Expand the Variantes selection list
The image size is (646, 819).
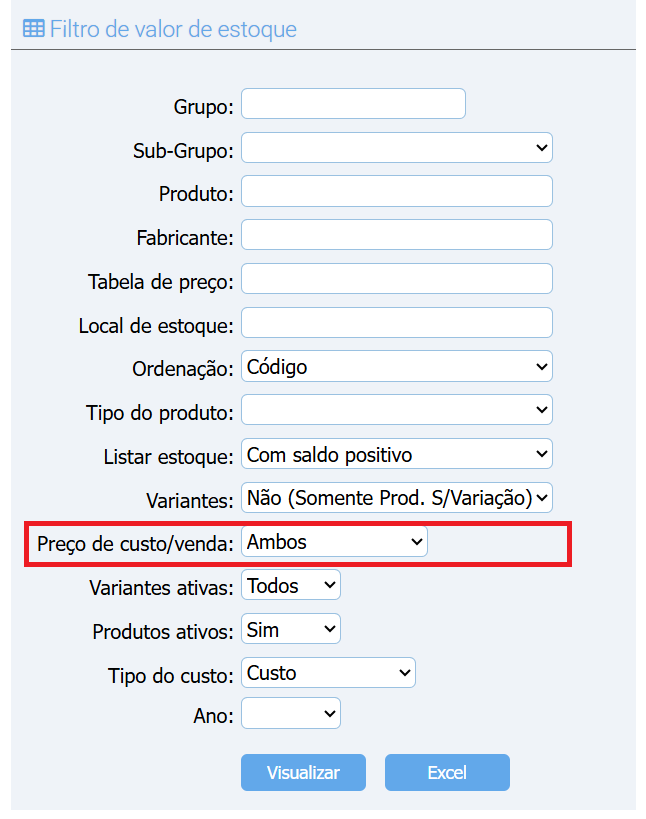pos(396,497)
